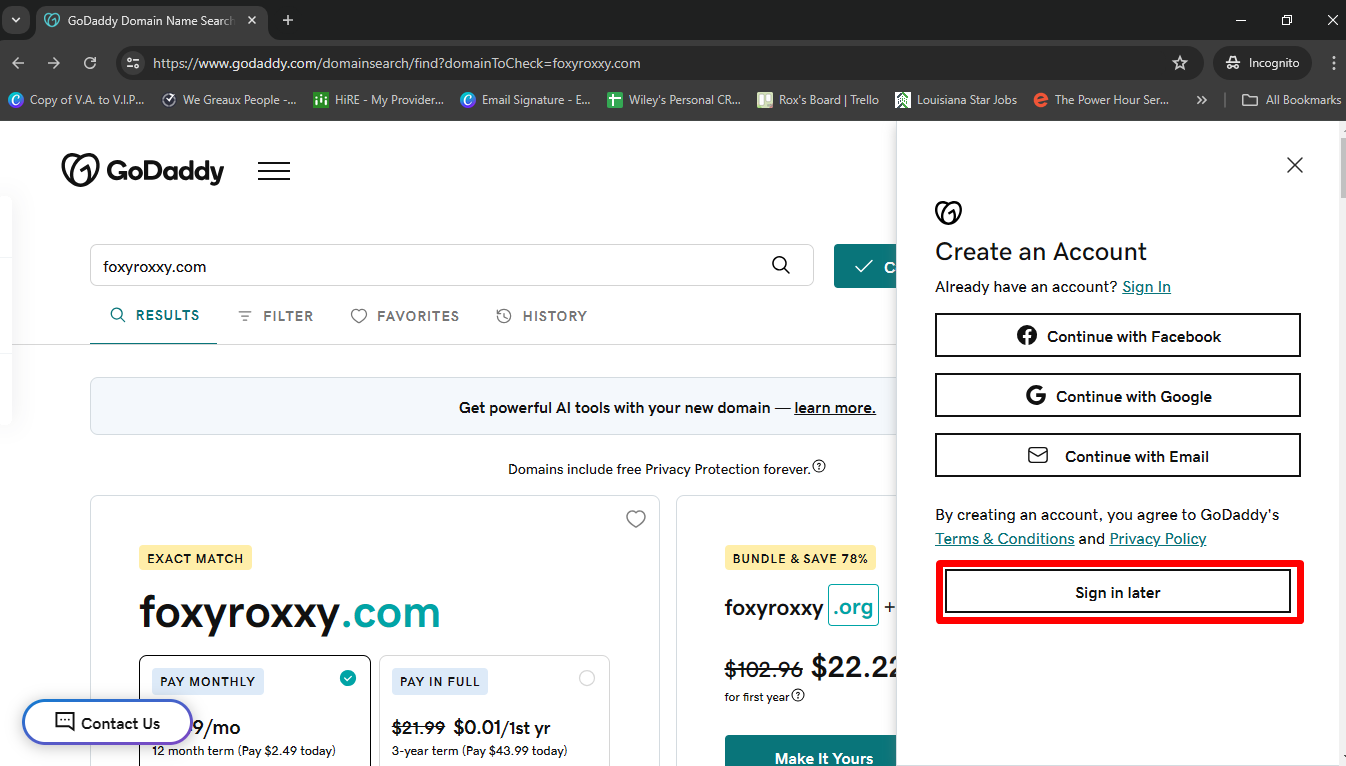Viewport: 1346px width, 766px height.
Task: Continue with Email
Action: pyautogui.click(x=1118, y=455)
